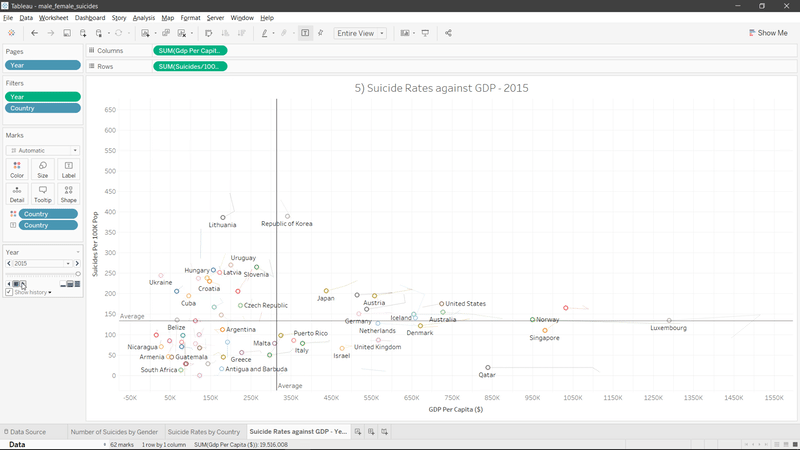Open Presentation Mode from toolbar
Image resolution: width=800 pixels, height=450 pixels.
(x=426, y=33)
